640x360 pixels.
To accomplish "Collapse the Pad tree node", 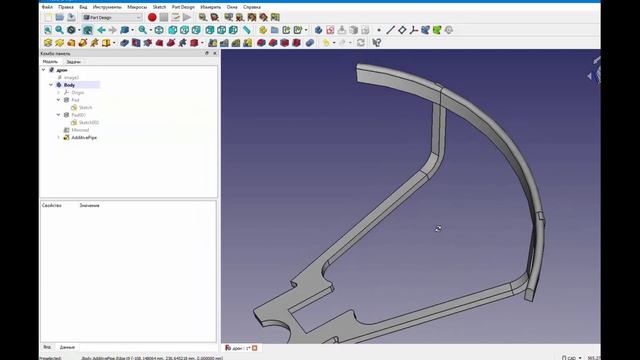I will 58,100.
